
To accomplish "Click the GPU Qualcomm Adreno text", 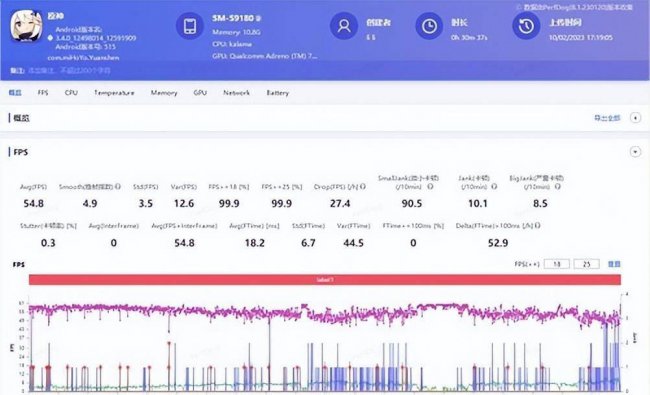I will pyautogui.click(x=265, y=56).
